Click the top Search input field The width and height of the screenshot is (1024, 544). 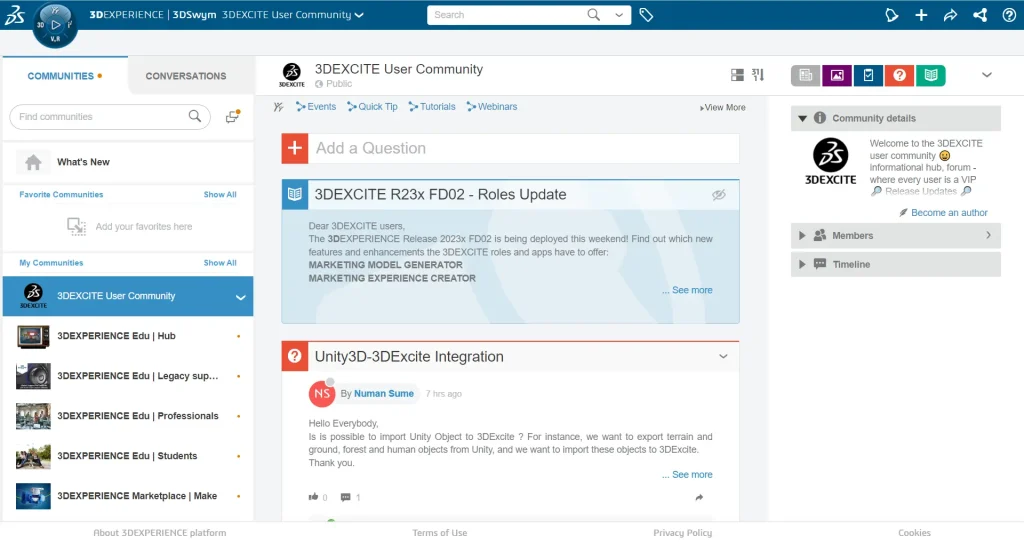pos(506,14)
